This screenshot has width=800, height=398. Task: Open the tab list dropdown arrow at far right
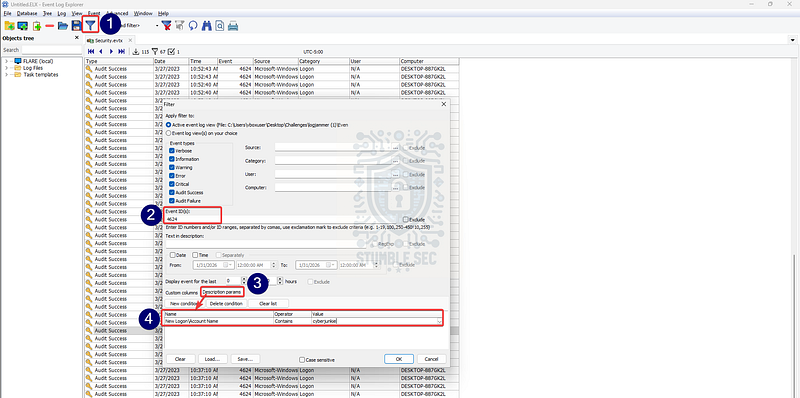[793, 40]
